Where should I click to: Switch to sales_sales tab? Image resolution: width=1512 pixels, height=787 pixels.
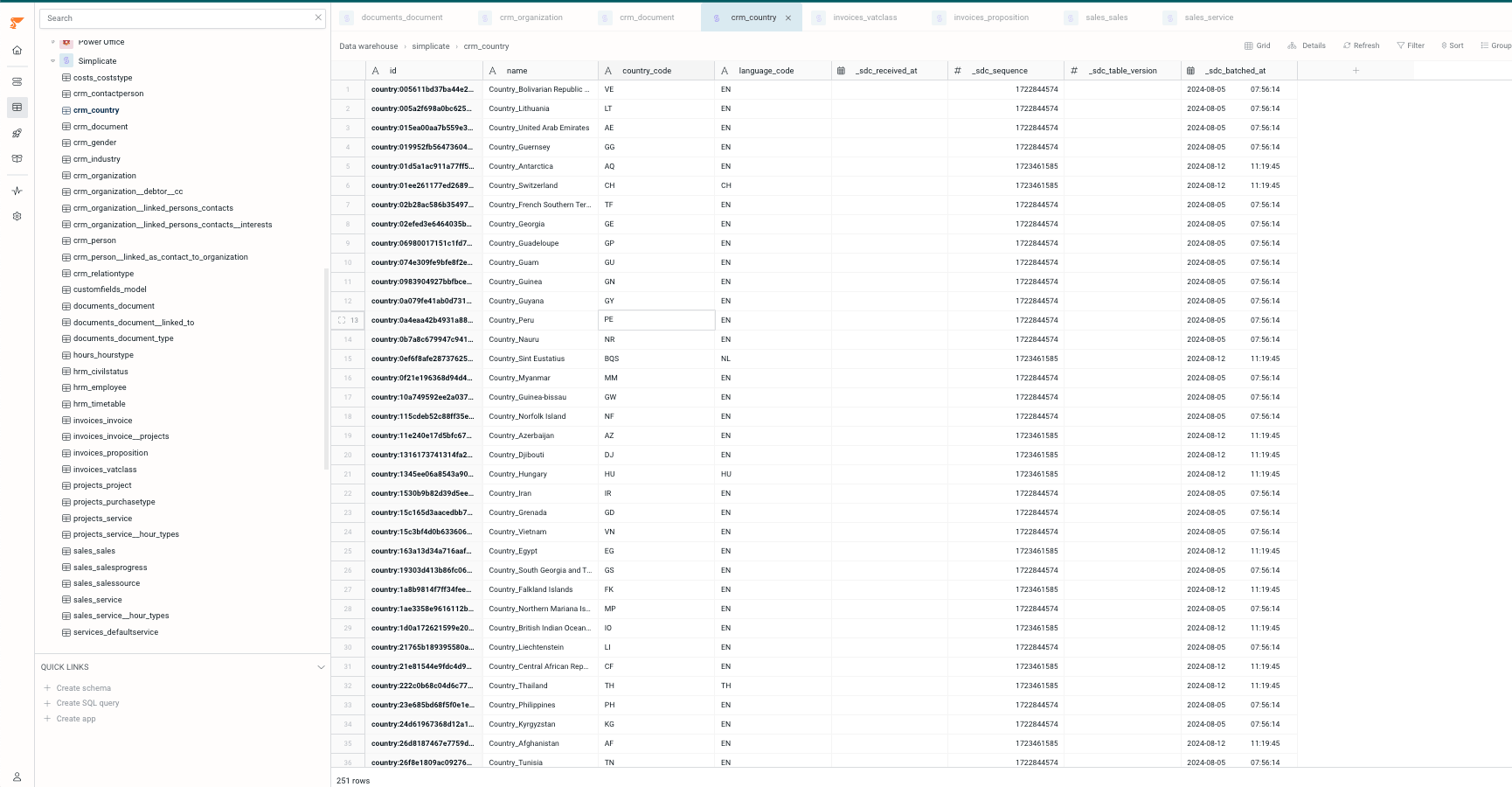pyautogui.click(x=1096, y=17)
